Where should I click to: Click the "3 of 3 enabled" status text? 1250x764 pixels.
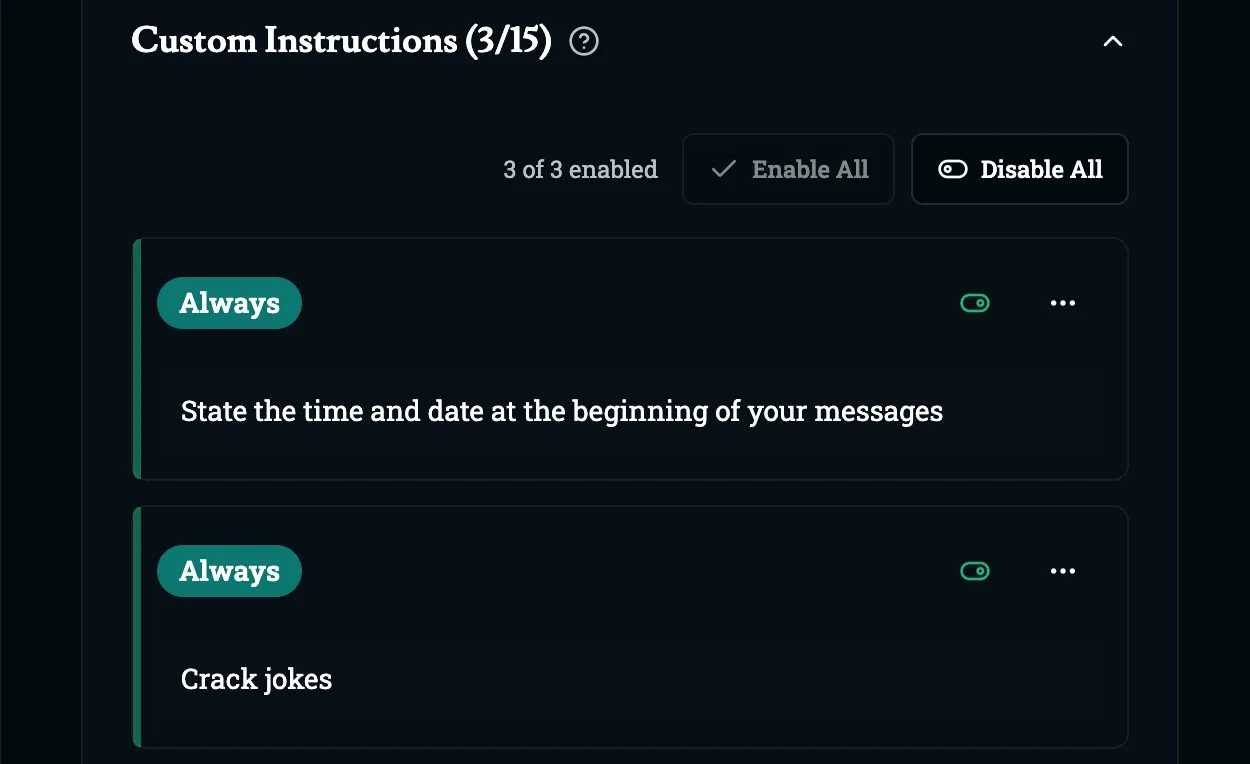580,170
